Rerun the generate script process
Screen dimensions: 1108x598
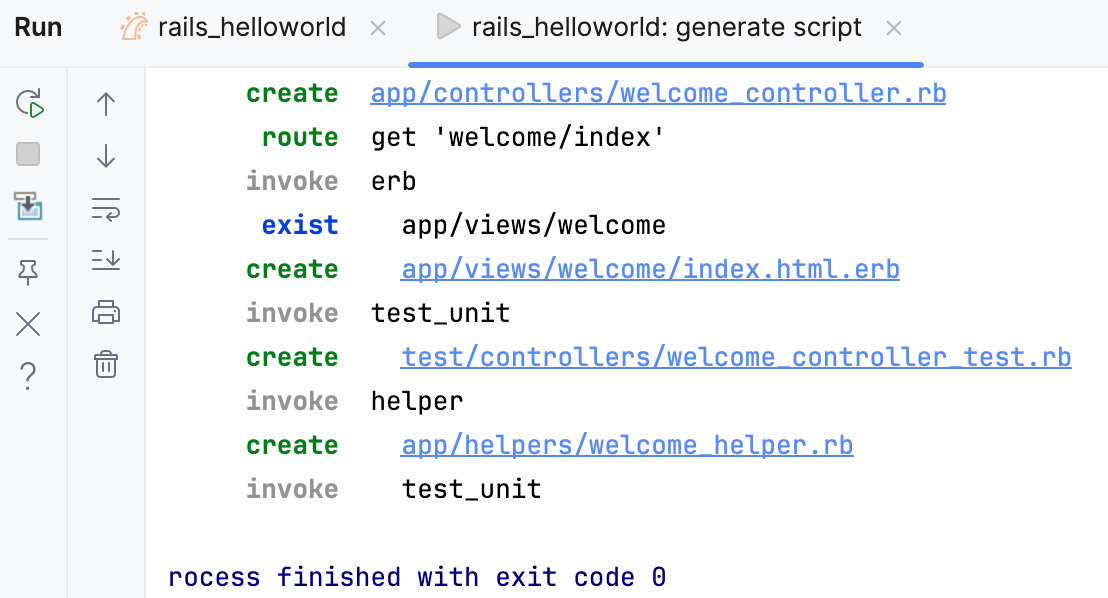click(28, 103)
